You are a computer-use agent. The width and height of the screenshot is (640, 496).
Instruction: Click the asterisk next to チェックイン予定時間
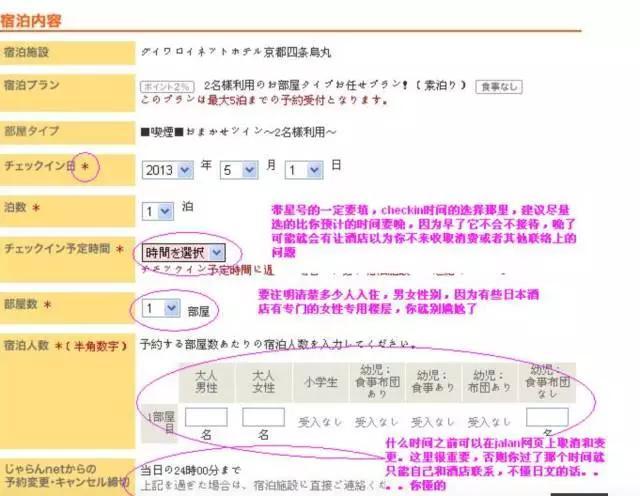pos(120,248)
